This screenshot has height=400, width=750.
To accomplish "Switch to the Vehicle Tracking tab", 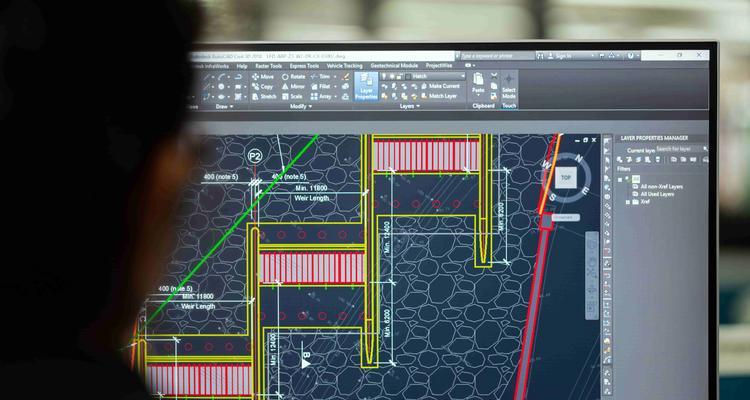I will [344, 66].
